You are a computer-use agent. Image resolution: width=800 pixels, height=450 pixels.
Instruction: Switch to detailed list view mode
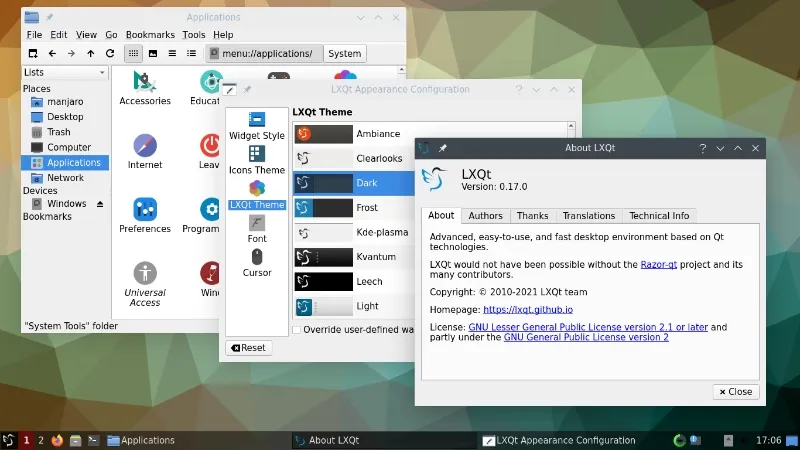pyautogui.click(x=191, y=53)
